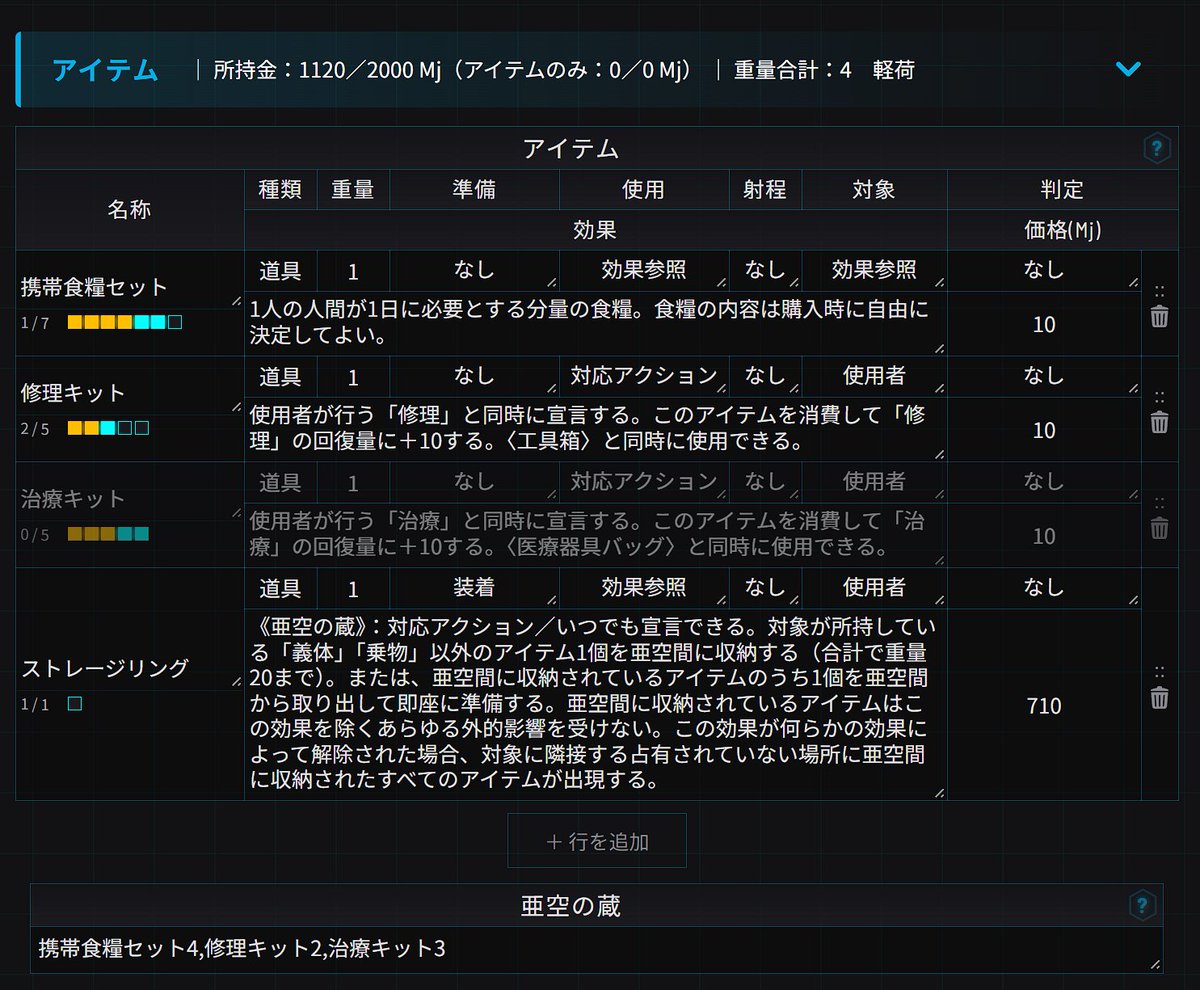Click the 名称 column header
The width and height of the screenshot is (1200, 990).
pos(130,210)
